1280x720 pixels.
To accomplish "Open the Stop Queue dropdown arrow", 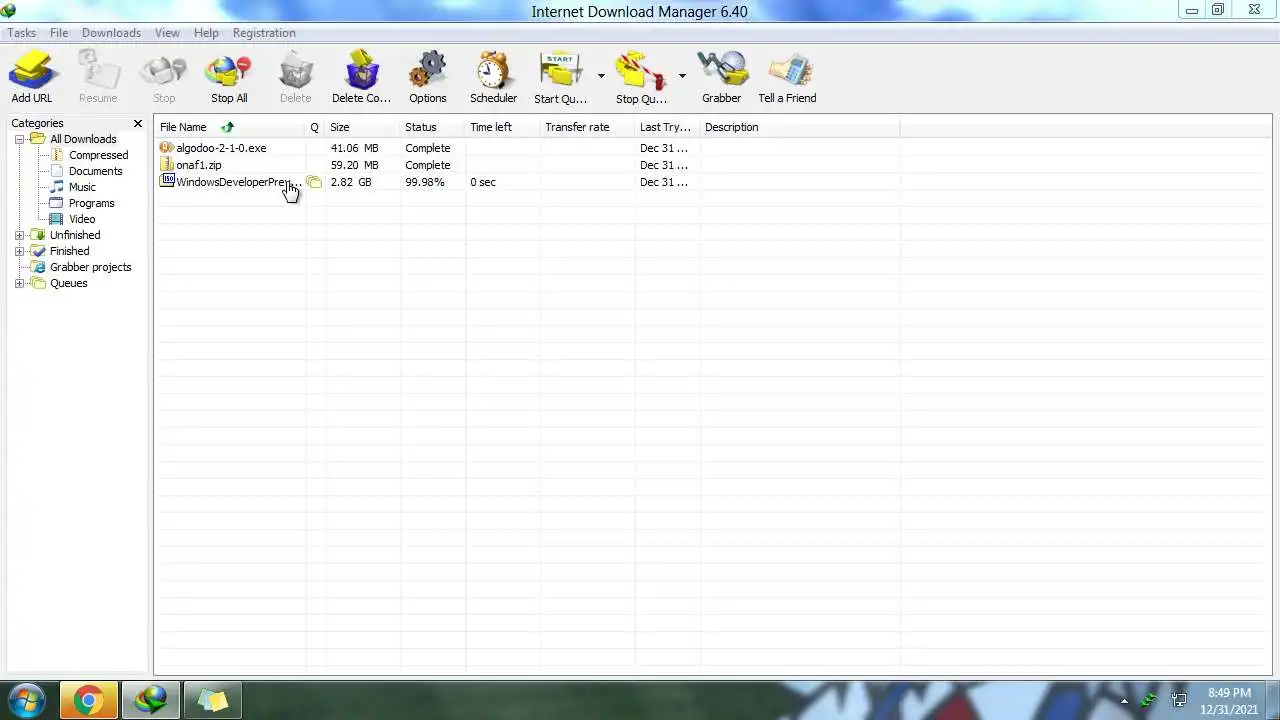I will [682, 75].
